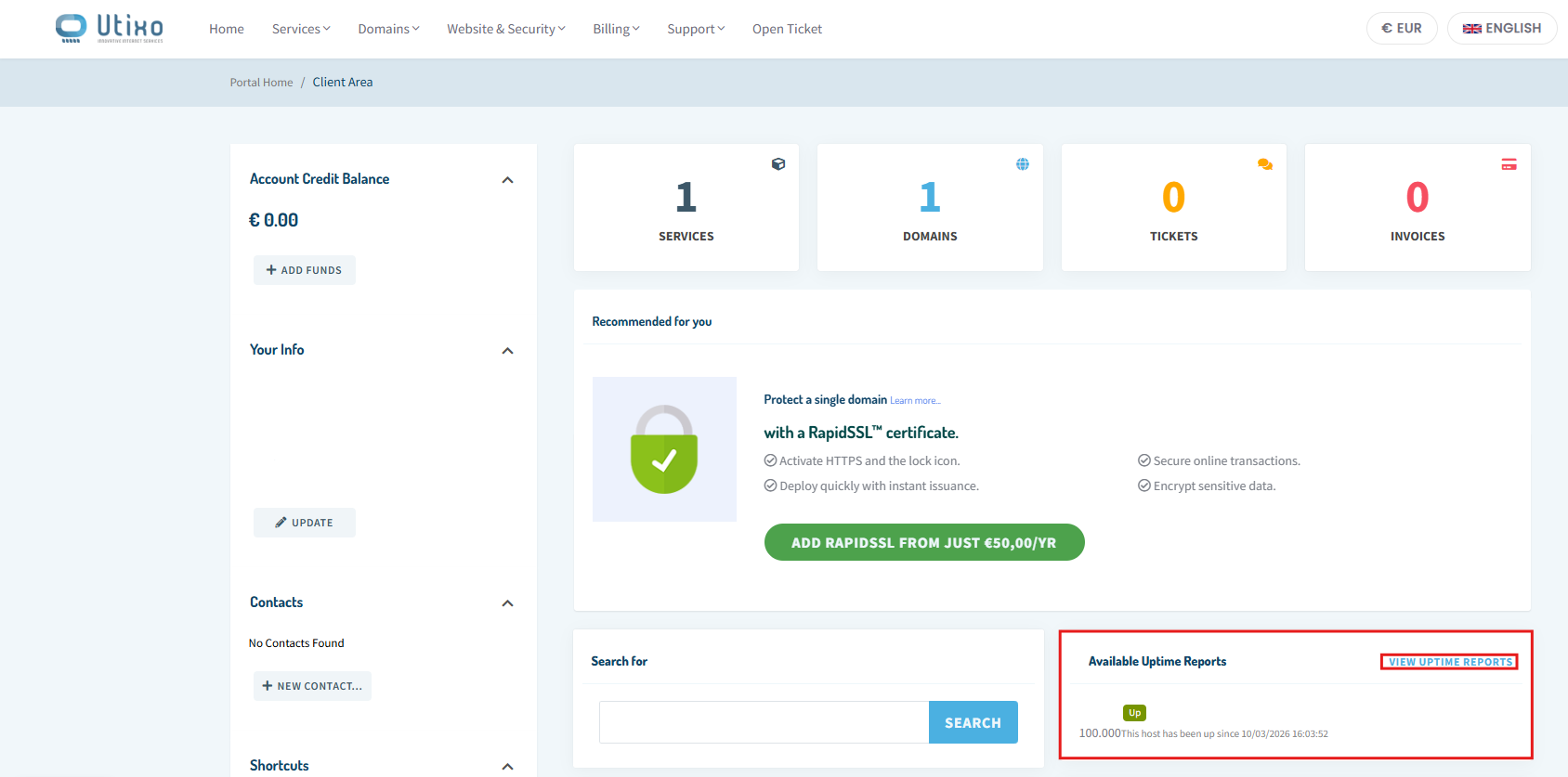The width and height of the screenshot is (1568, 777).
Task: Switch language via the ENGLISH button
Action: [1502, 28]
